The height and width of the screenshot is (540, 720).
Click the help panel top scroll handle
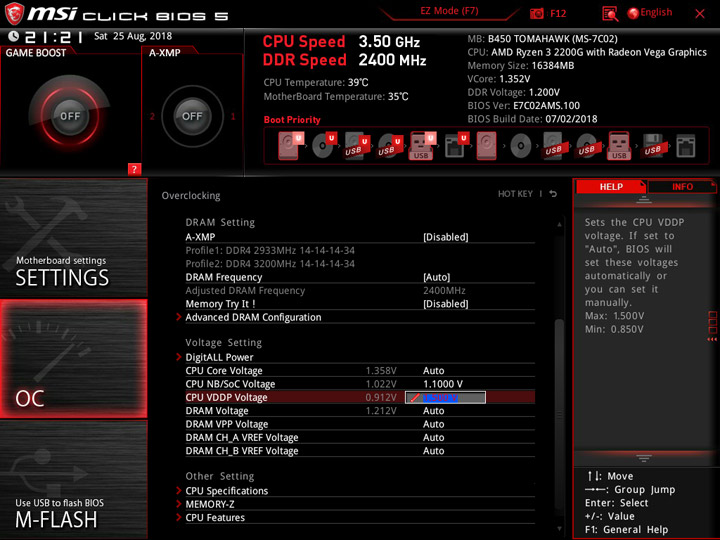click(643, 199)
